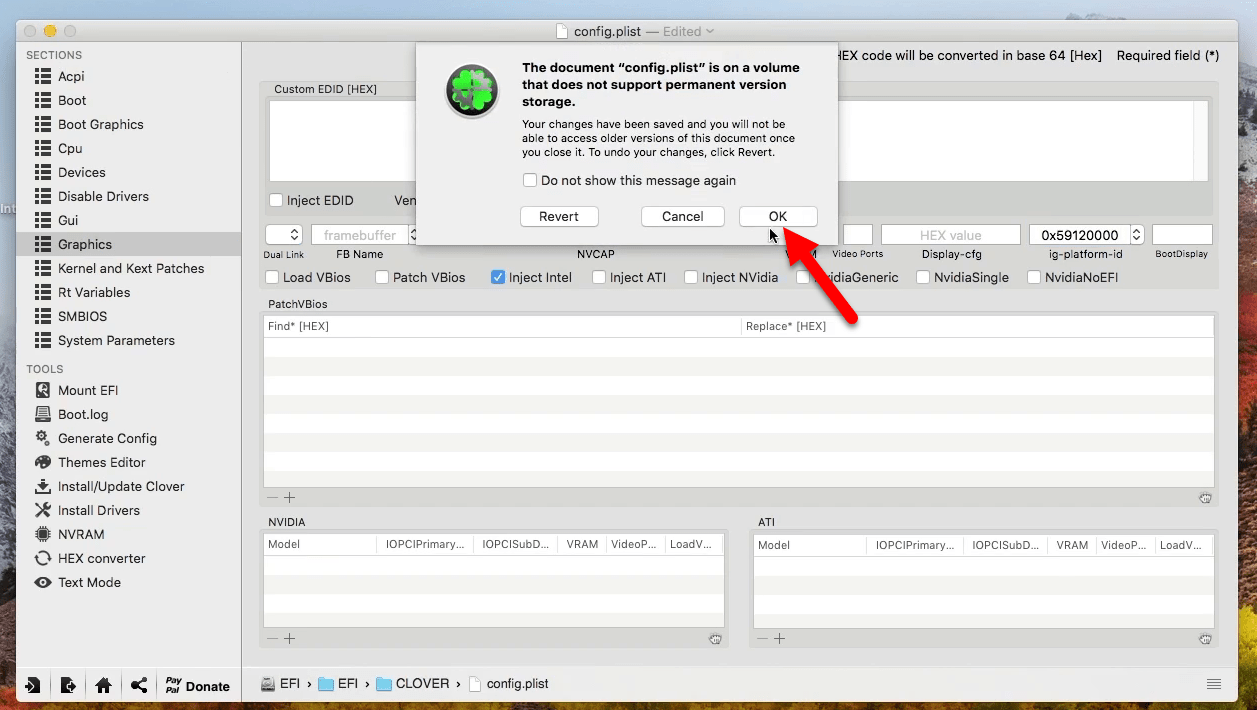Click the 'Find* [HEX]' column header
Image resolution: width=1257 pixels, height=710 pixels.
coord(502,326)
